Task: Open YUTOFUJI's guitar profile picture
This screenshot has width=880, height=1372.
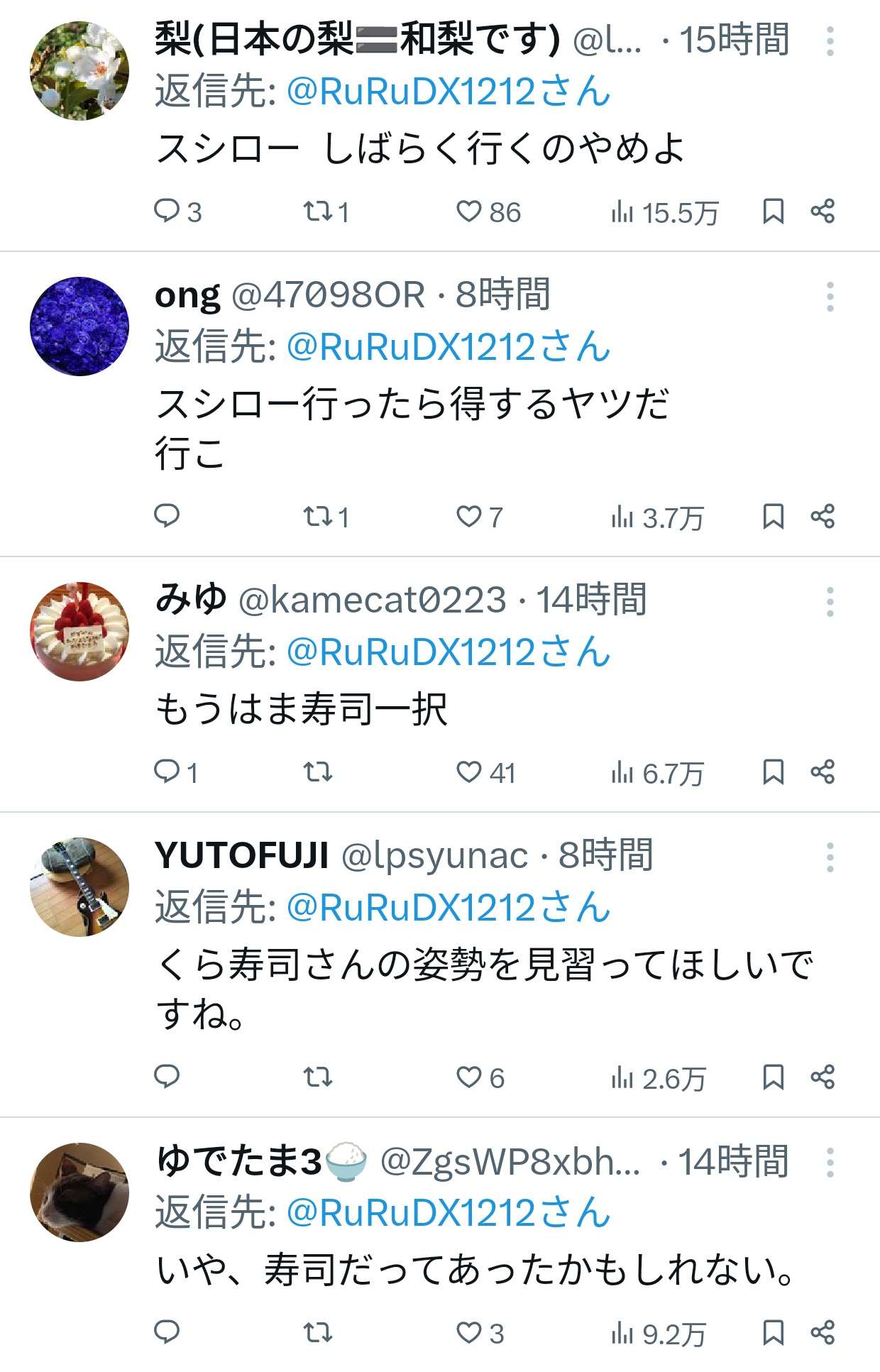Action: coord(79,887)
